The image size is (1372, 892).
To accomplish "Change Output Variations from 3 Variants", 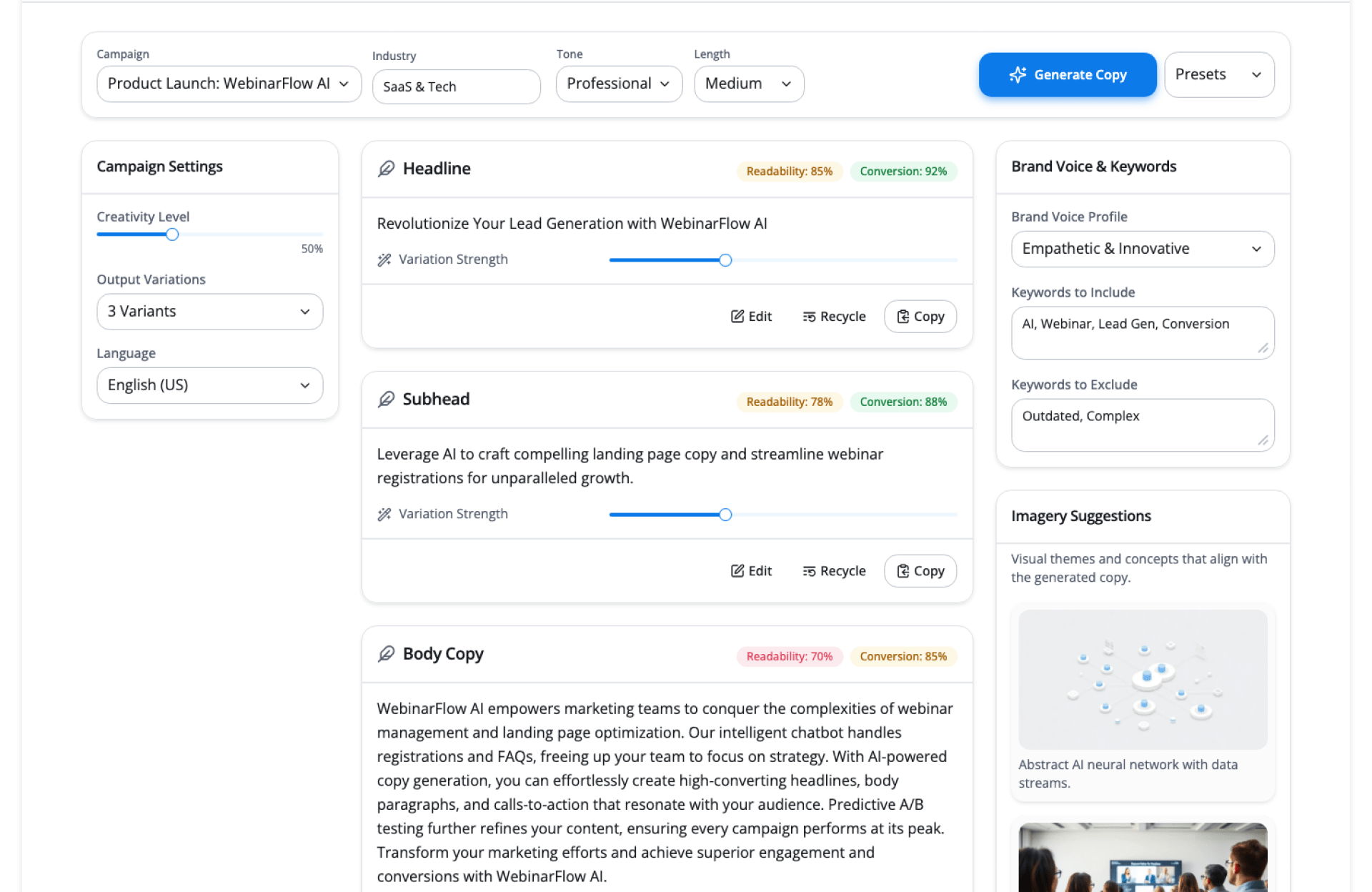I will point(209,312).
